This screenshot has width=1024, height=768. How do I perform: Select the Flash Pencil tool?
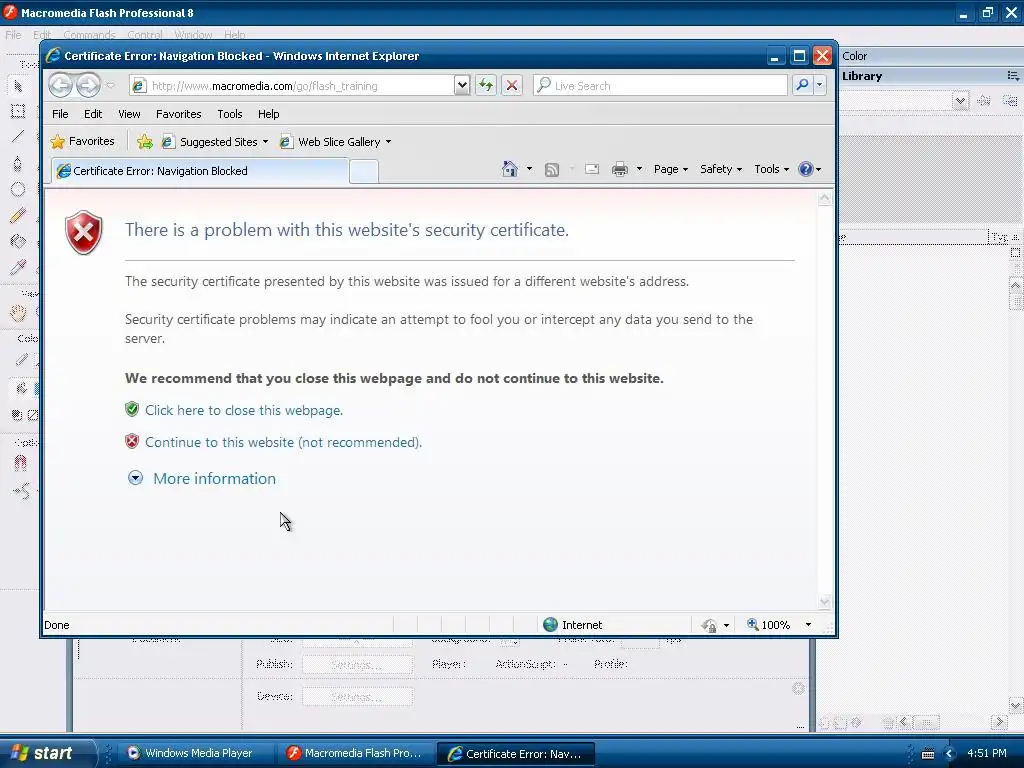point(18,216)
